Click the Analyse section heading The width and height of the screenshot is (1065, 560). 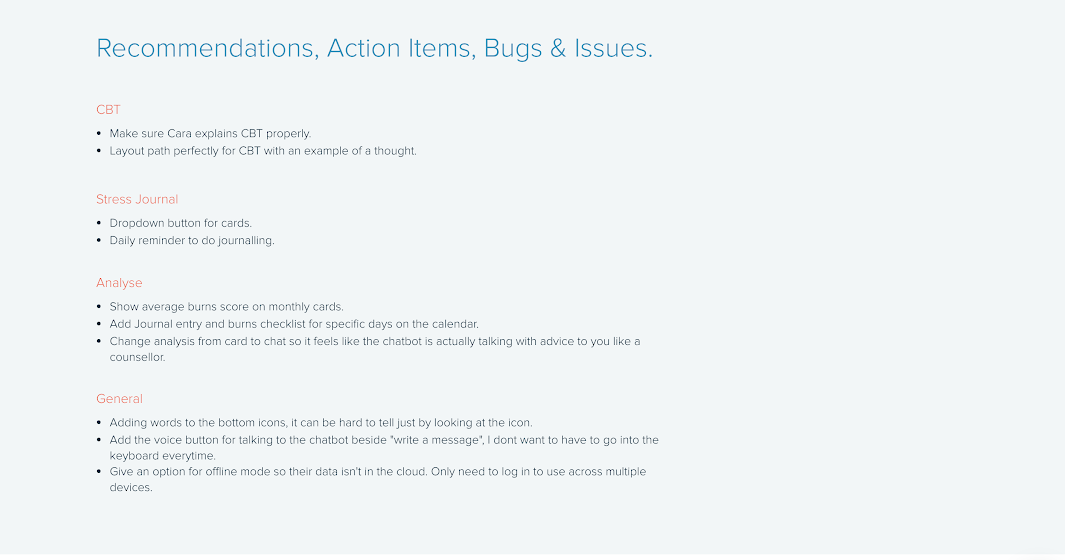click(x=119, y=283)
